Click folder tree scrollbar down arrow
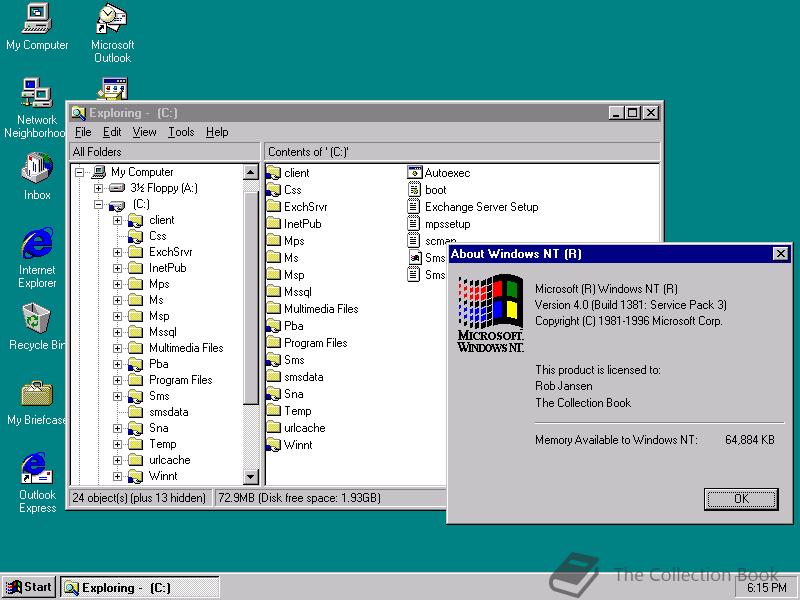 (251, 477)
